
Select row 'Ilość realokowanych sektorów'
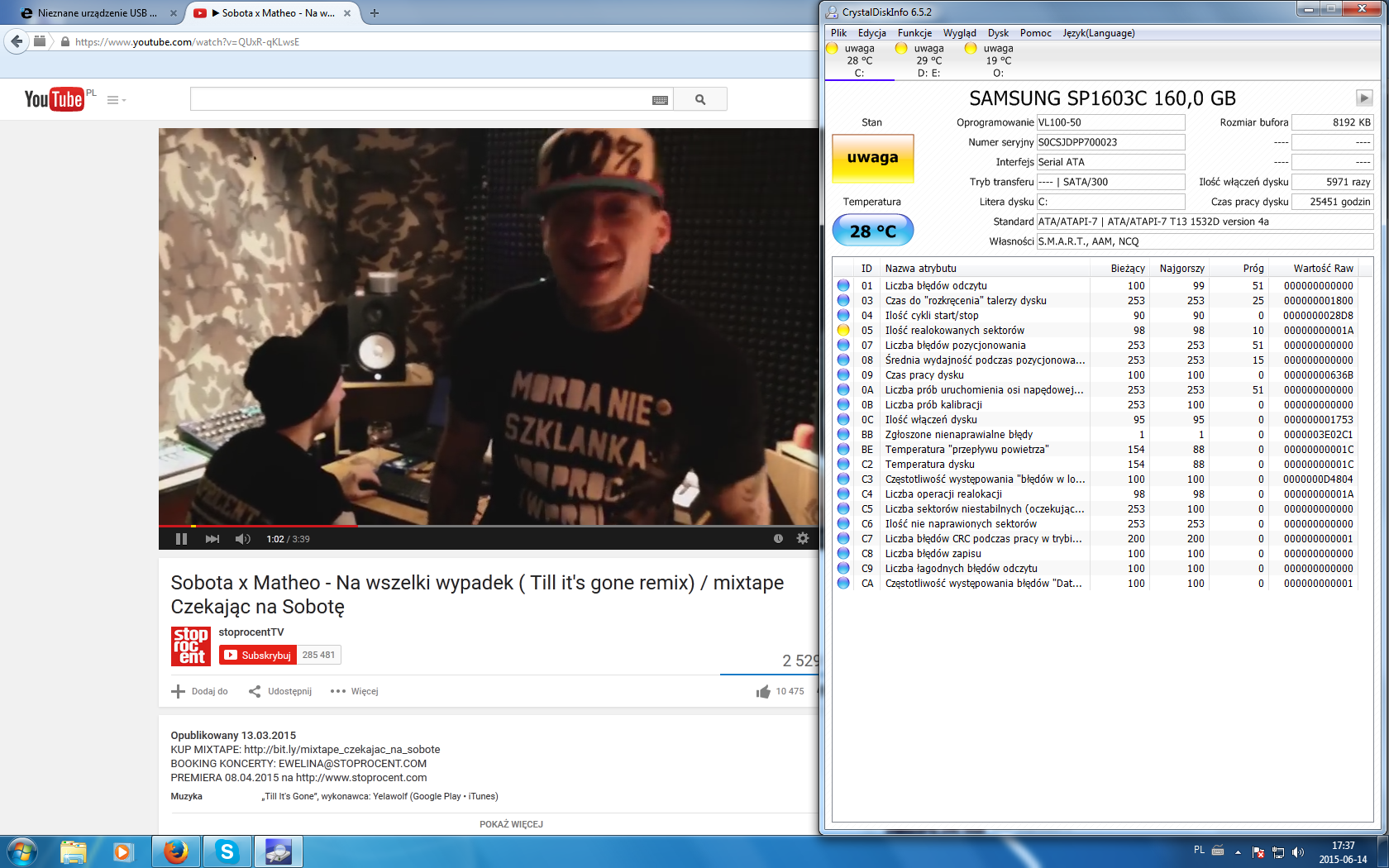pos(1095,330)
